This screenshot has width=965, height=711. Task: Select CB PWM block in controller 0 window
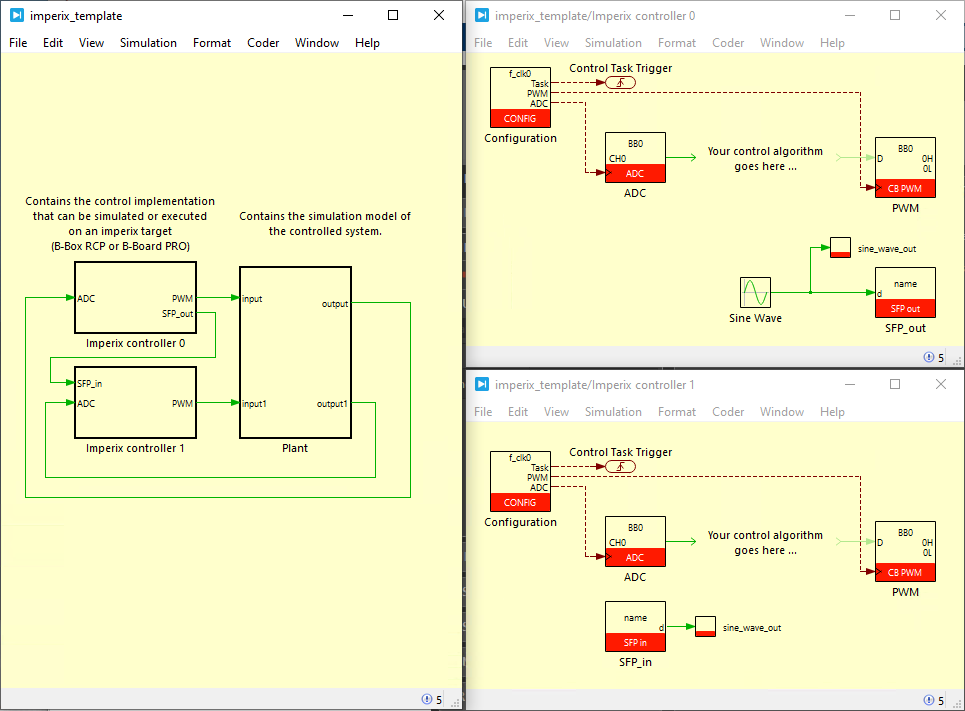pyautogui.click(x=905, y=167)
